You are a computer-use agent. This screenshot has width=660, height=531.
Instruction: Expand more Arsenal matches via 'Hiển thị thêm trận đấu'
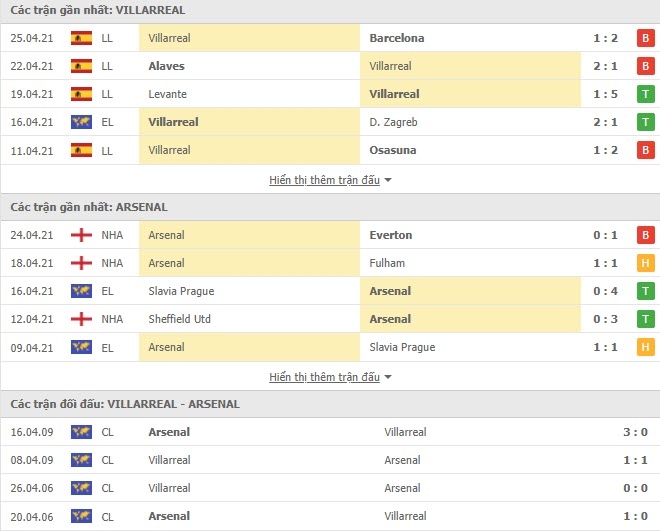tap(324, 377)
